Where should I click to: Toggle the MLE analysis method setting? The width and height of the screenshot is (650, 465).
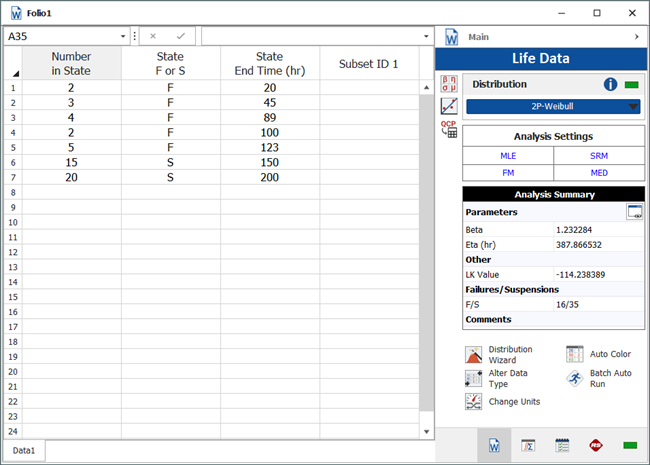pyautogui.click(x=508, y=156)
